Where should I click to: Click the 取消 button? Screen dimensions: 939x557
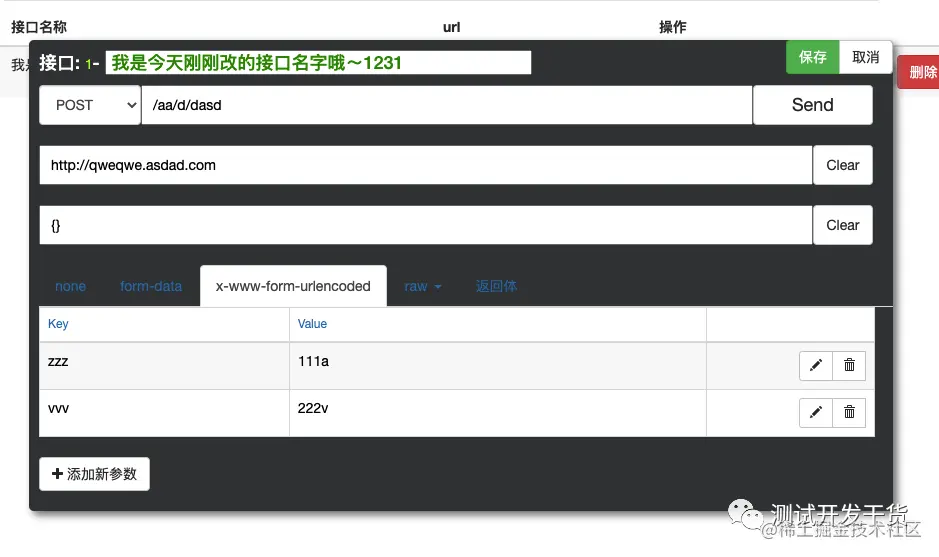pyautogui.click(x=865, y=57)
